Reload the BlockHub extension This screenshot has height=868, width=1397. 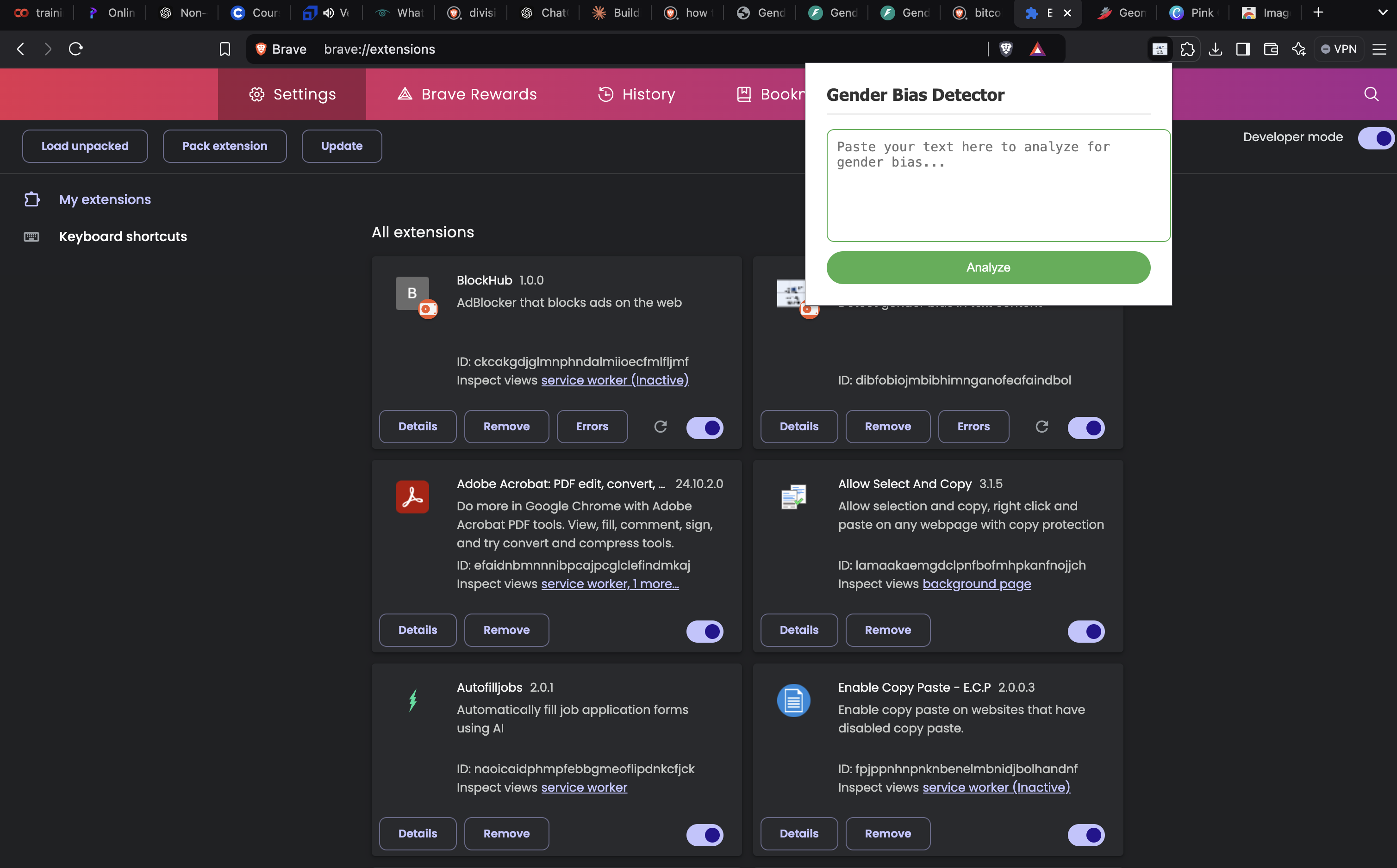click(x=661, y=427)
